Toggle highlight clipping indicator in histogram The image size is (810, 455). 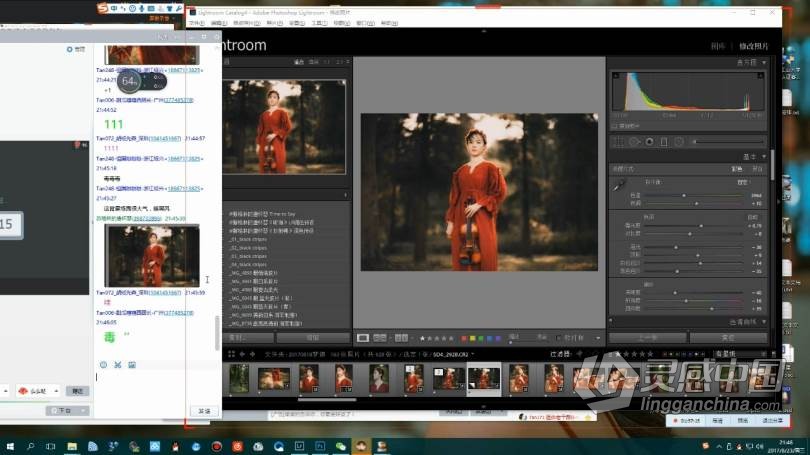(760, 76)
